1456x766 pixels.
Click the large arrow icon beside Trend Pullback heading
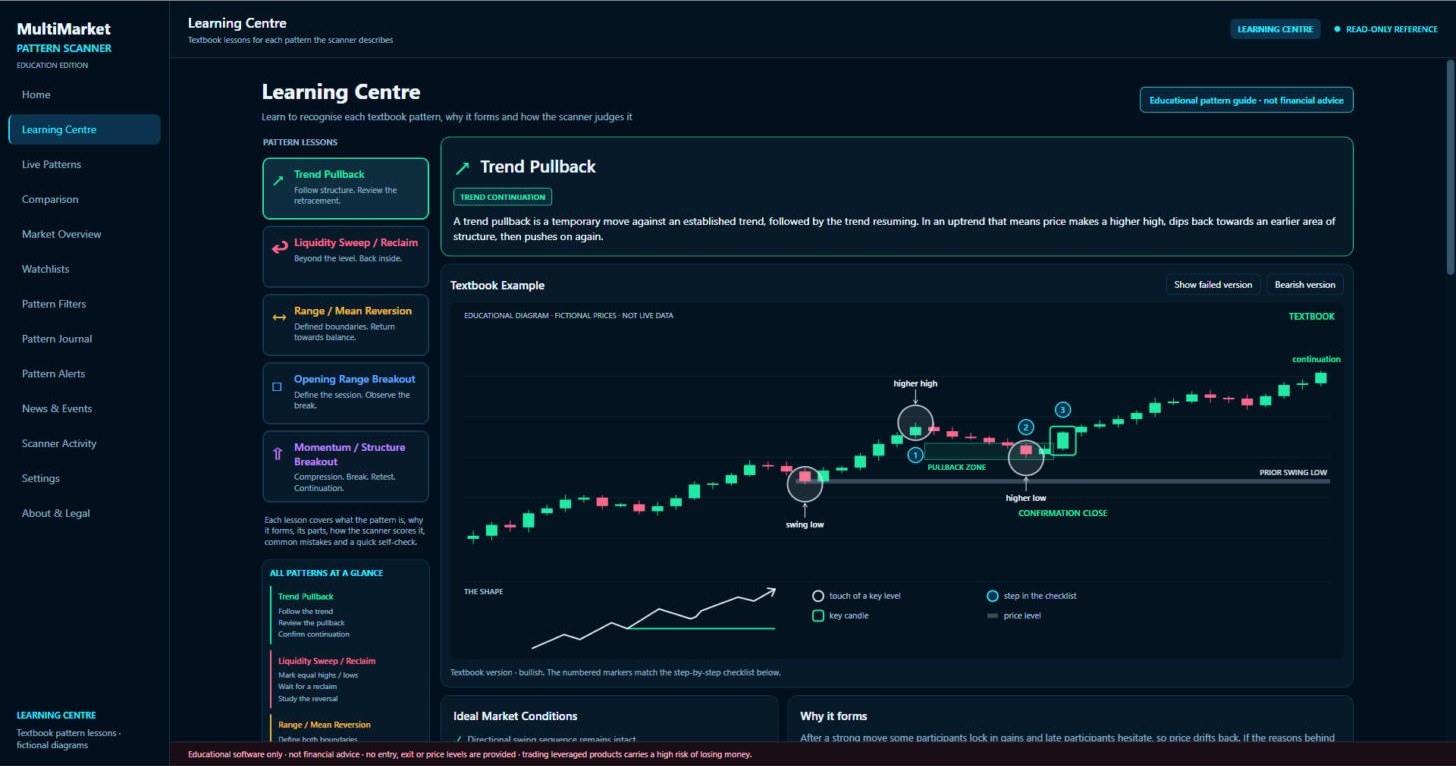point(462,168)
